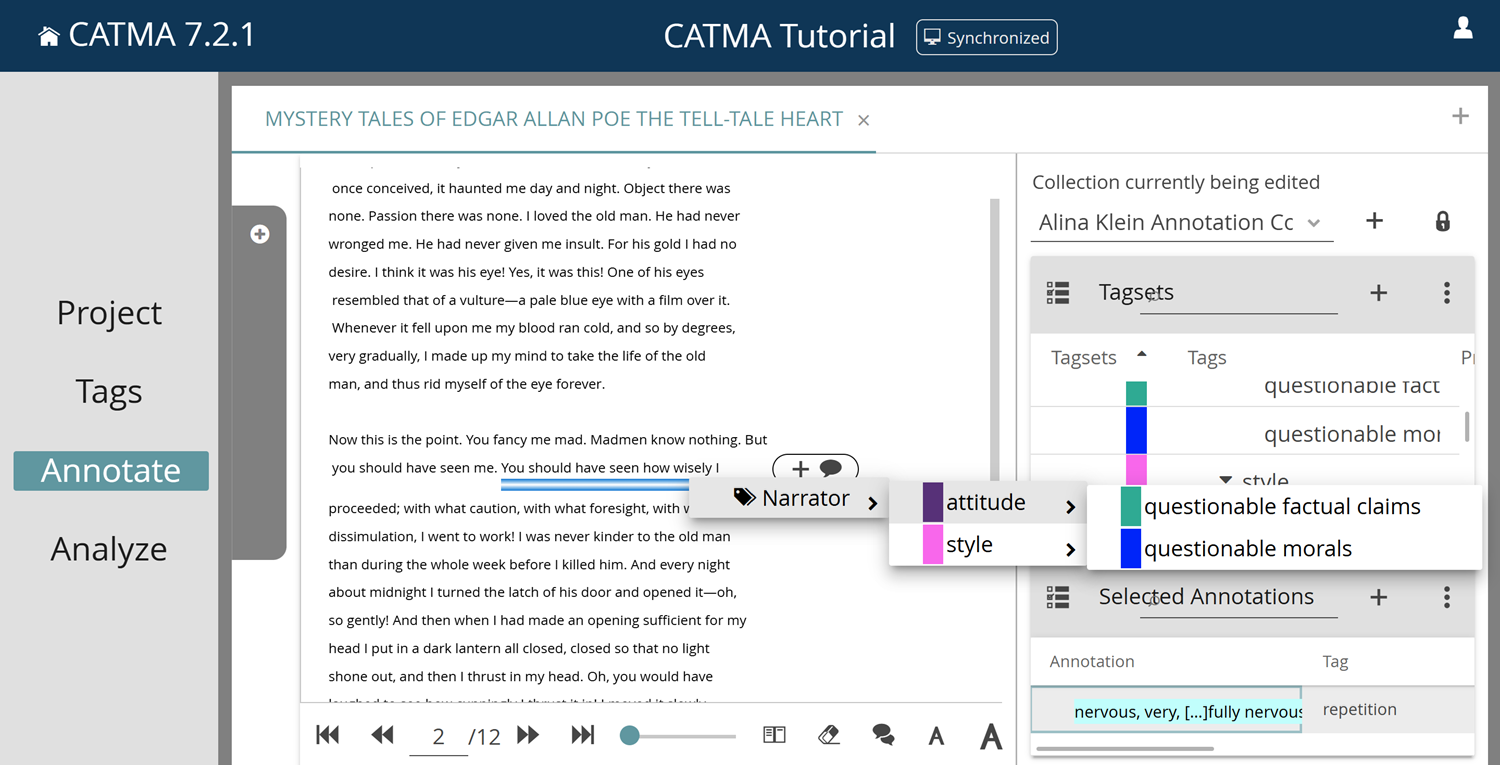The height and width of the screenshot is (765, 1500).
Task: Click Selected Annotations grid list icon
Action: 1058,597
